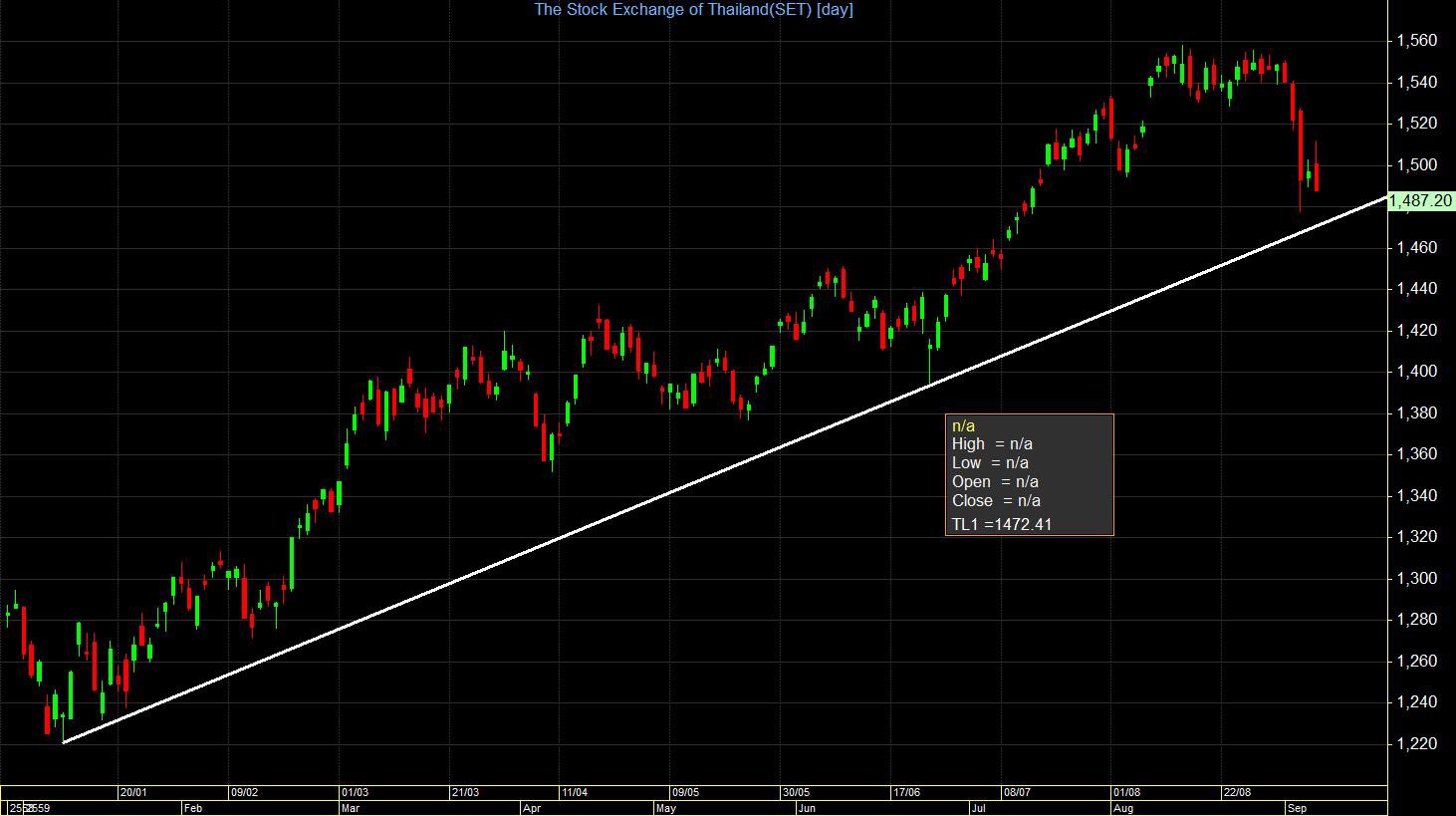
Task: Click the 01/03 date label
Action: pos(355,793)
